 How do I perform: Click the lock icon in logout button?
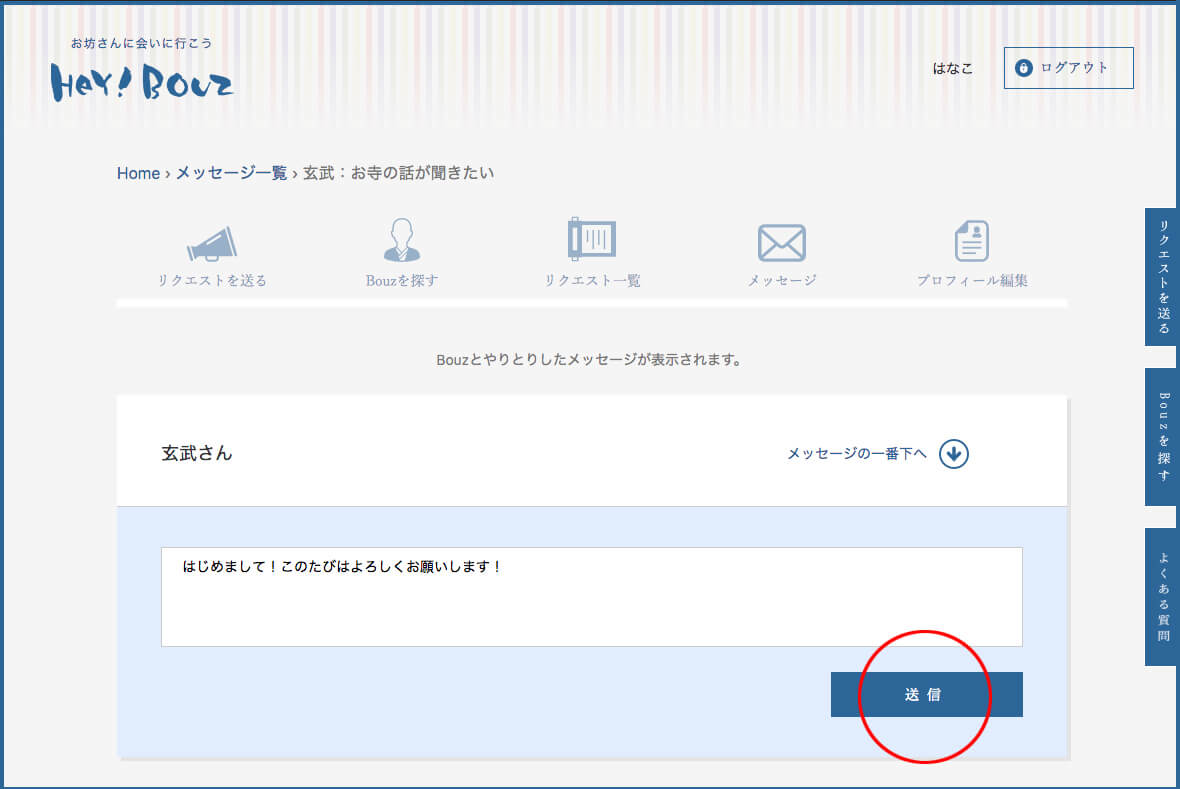1023,68
